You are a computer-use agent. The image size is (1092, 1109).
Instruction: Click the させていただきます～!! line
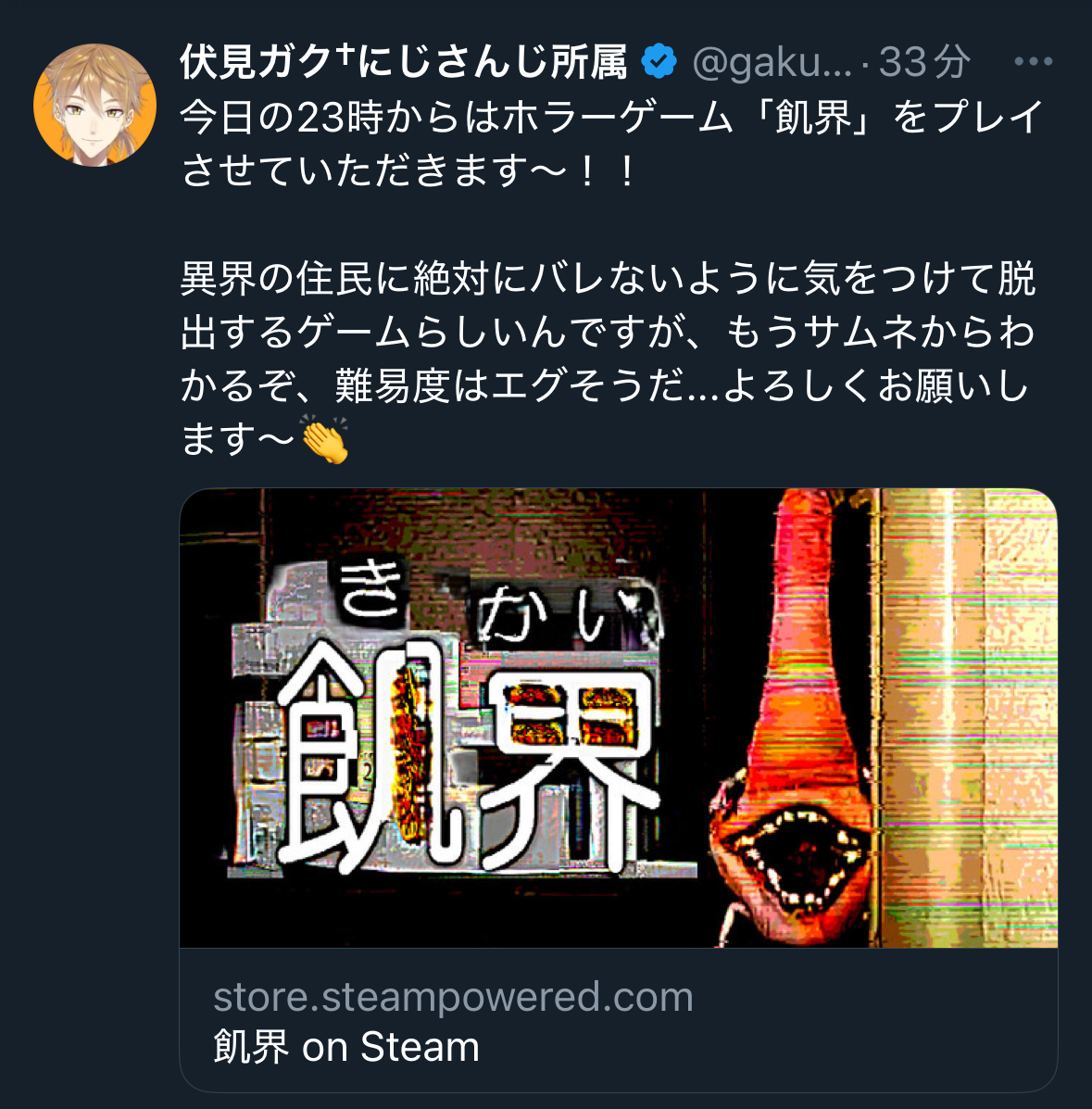408,171
